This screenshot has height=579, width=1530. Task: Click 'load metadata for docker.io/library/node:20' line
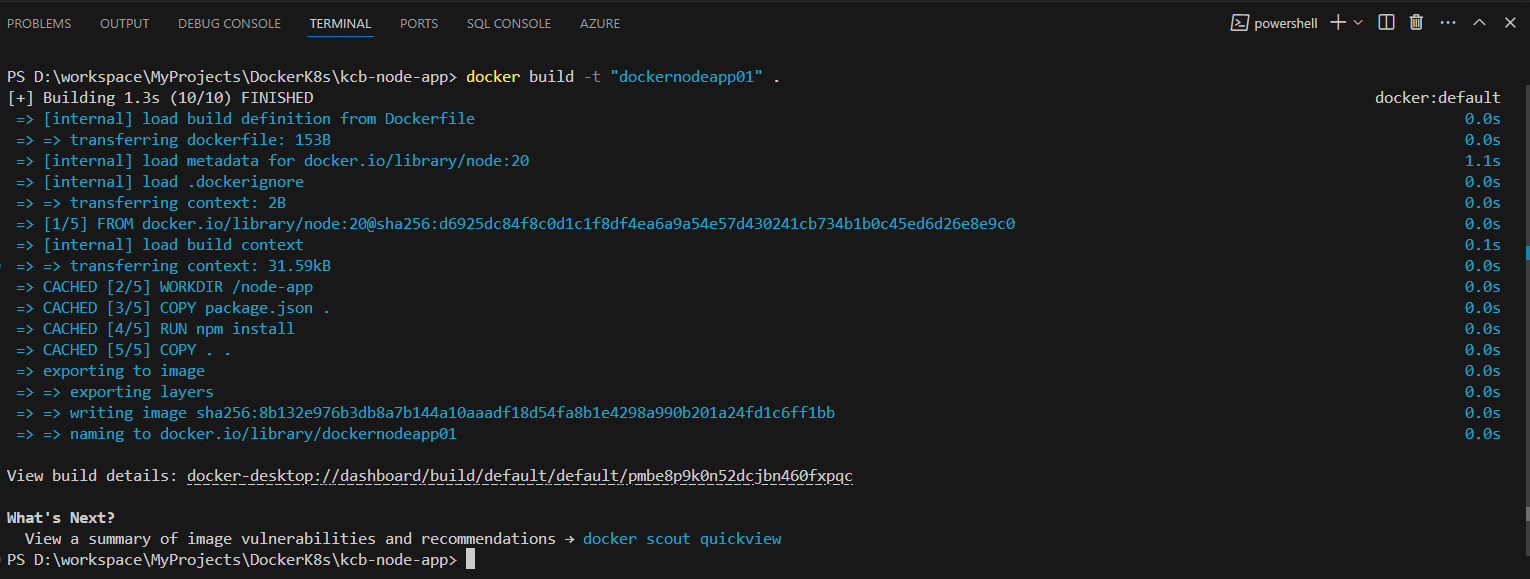pos(272,161)
